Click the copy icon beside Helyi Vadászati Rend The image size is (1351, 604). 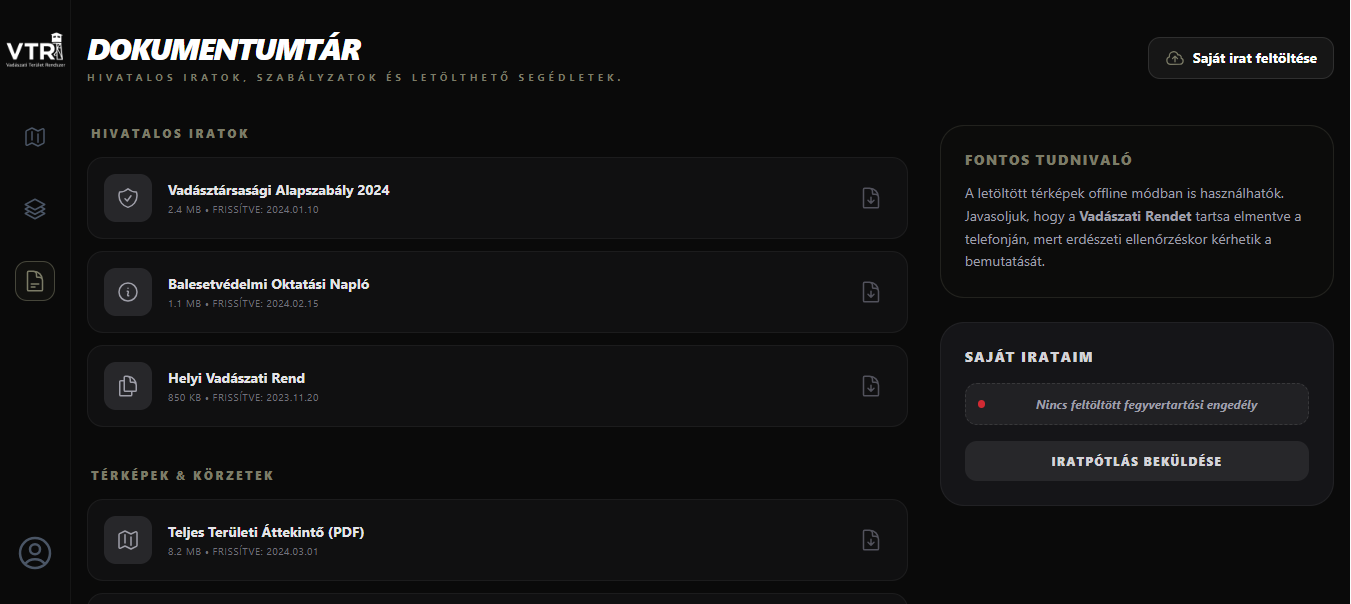(128, 386)
